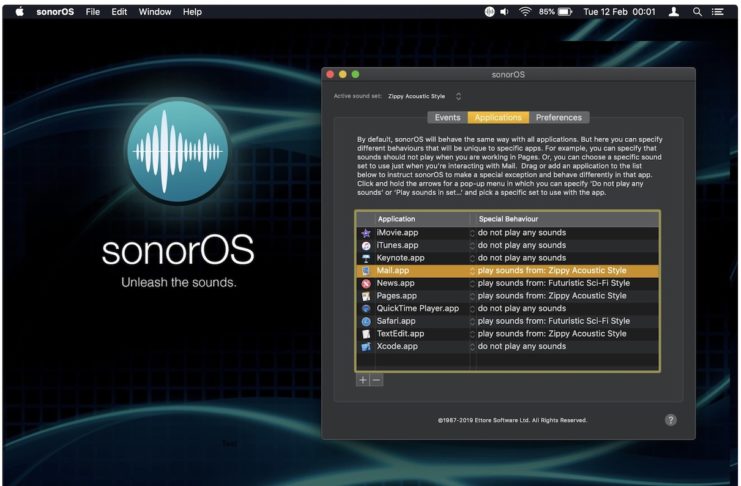
Task: Click the iTunes.app music icon
Action: click(x=366, y=246)
